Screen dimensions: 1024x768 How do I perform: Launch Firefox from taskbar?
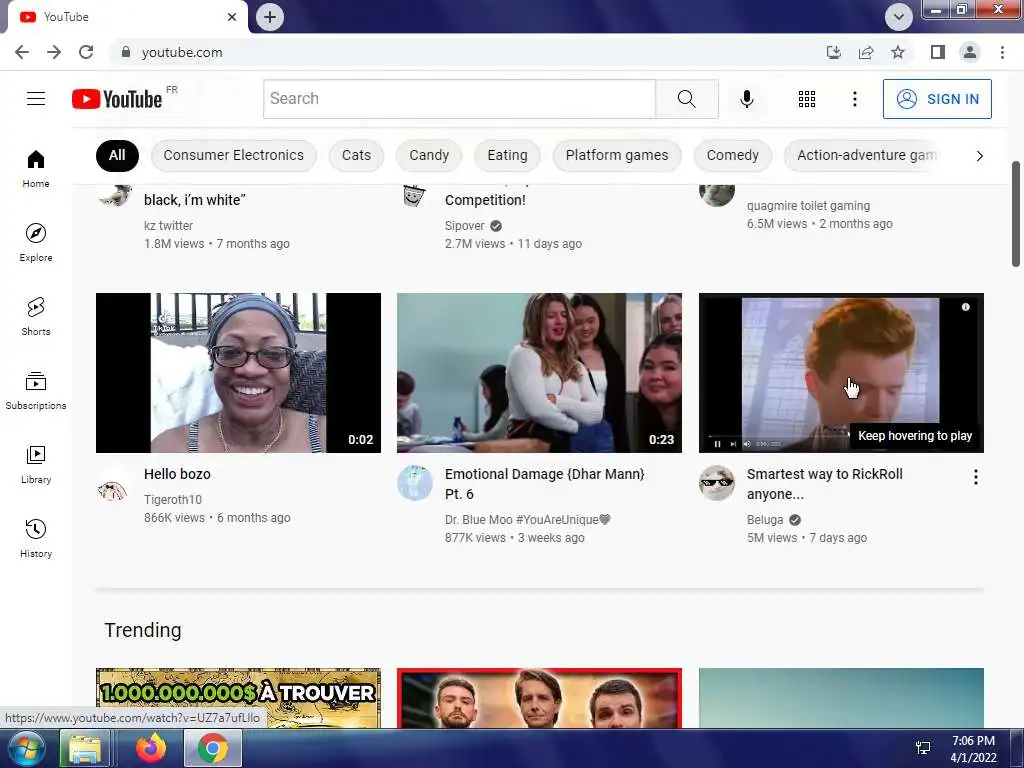point(151,748)
